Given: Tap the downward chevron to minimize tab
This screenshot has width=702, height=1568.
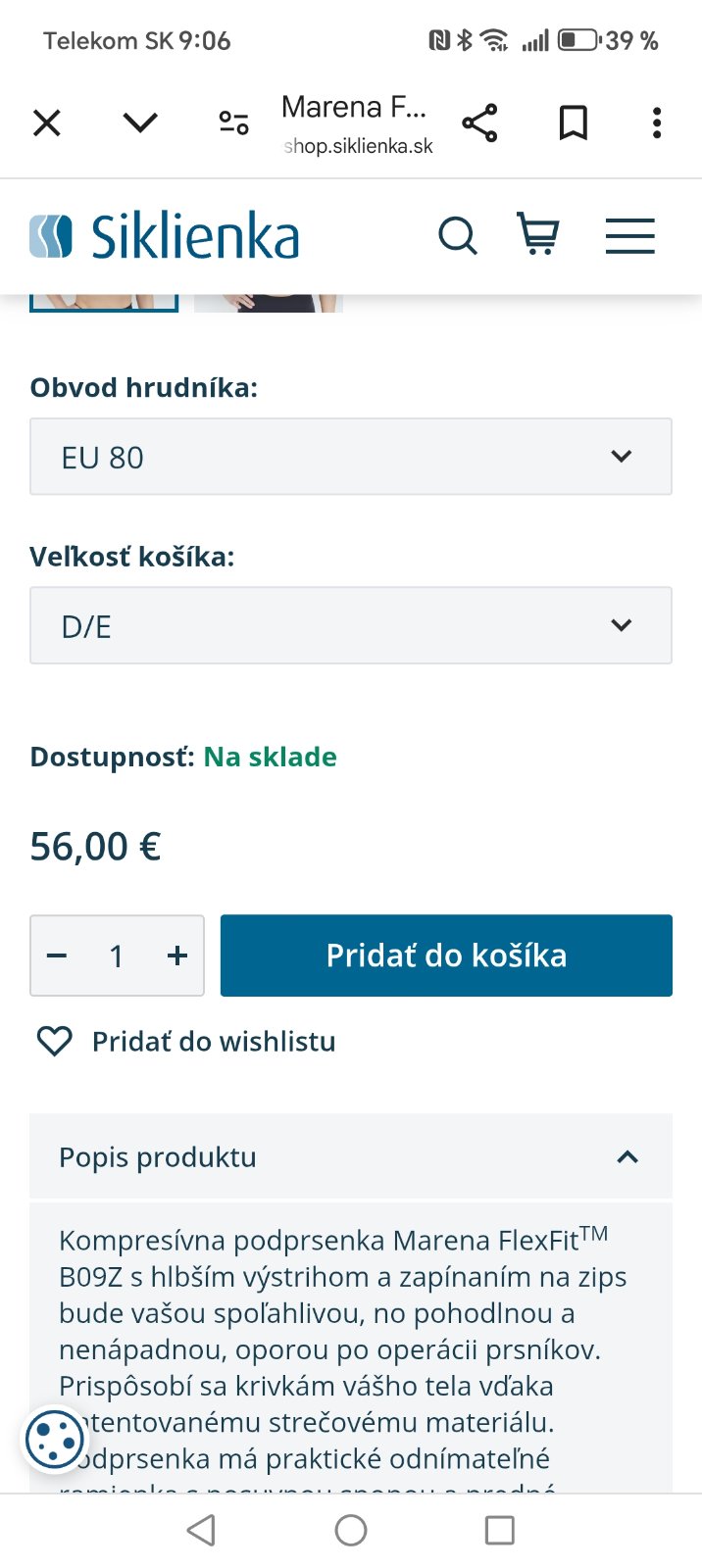Looking at the screenshot, I should pos(140,122).
